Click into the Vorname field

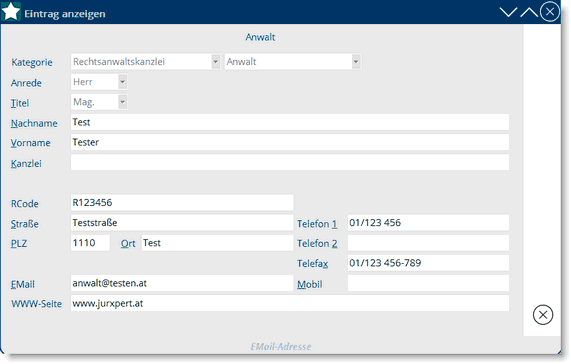290,142
